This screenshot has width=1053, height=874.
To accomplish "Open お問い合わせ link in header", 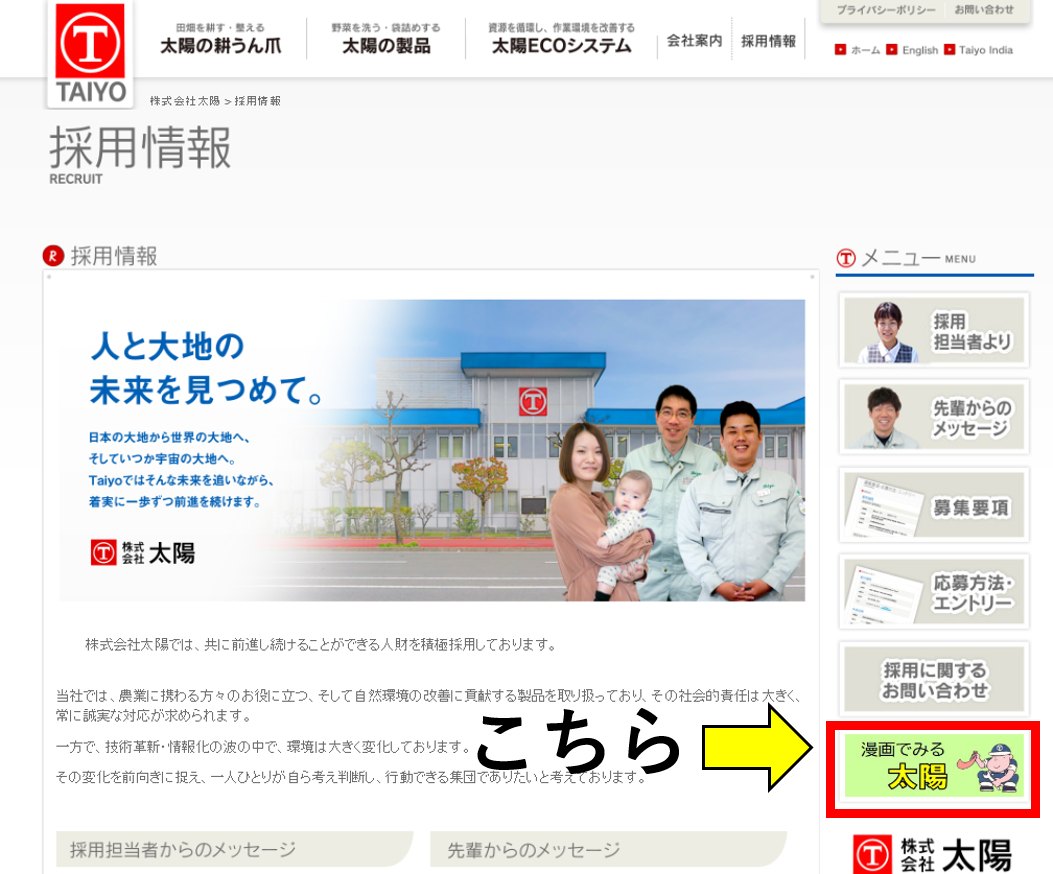I will [x=984, y=10].
